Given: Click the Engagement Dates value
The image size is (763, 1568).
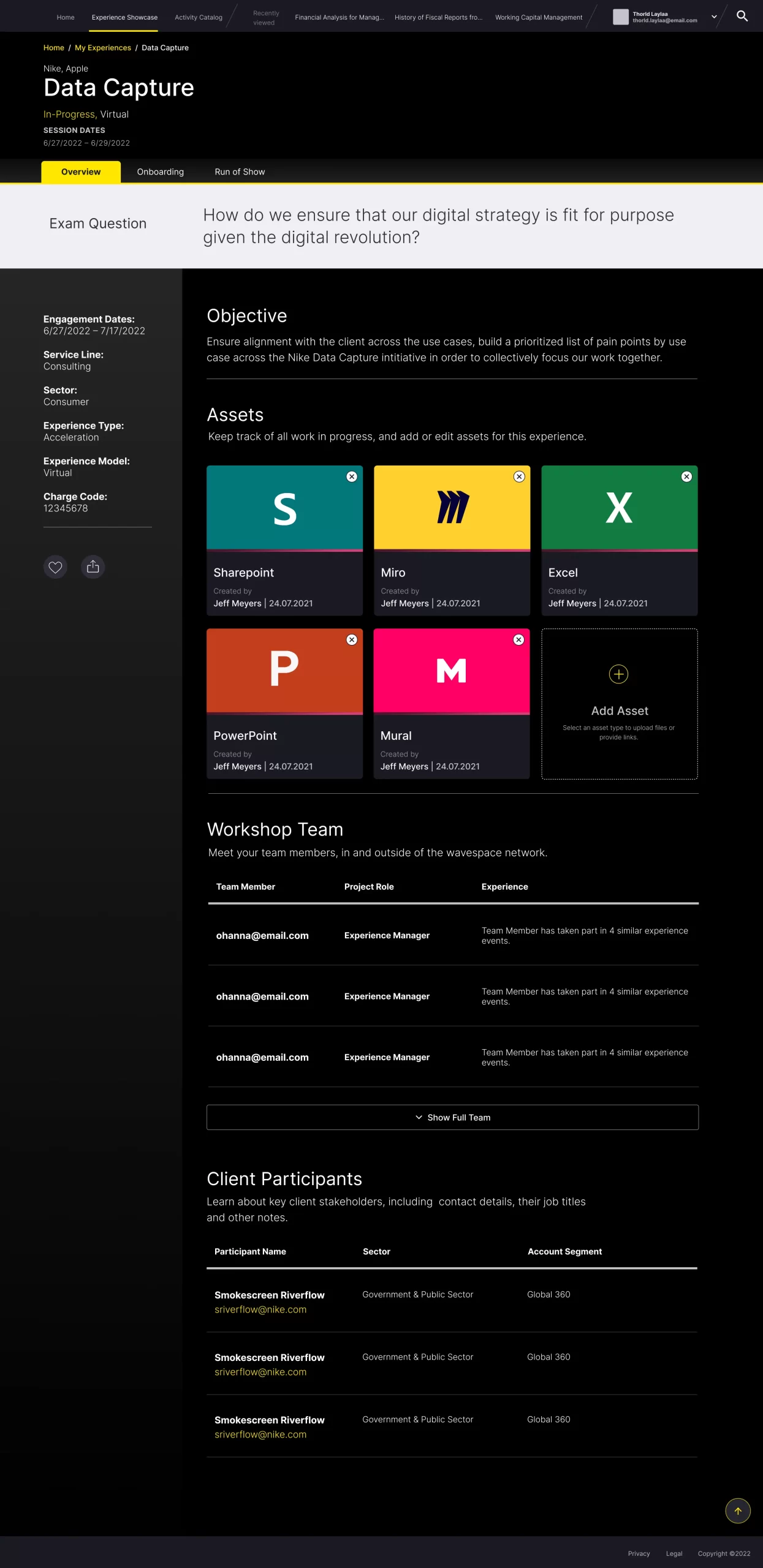Looking at the screenshot, I should pyautogui.click(x=94, y=331).
